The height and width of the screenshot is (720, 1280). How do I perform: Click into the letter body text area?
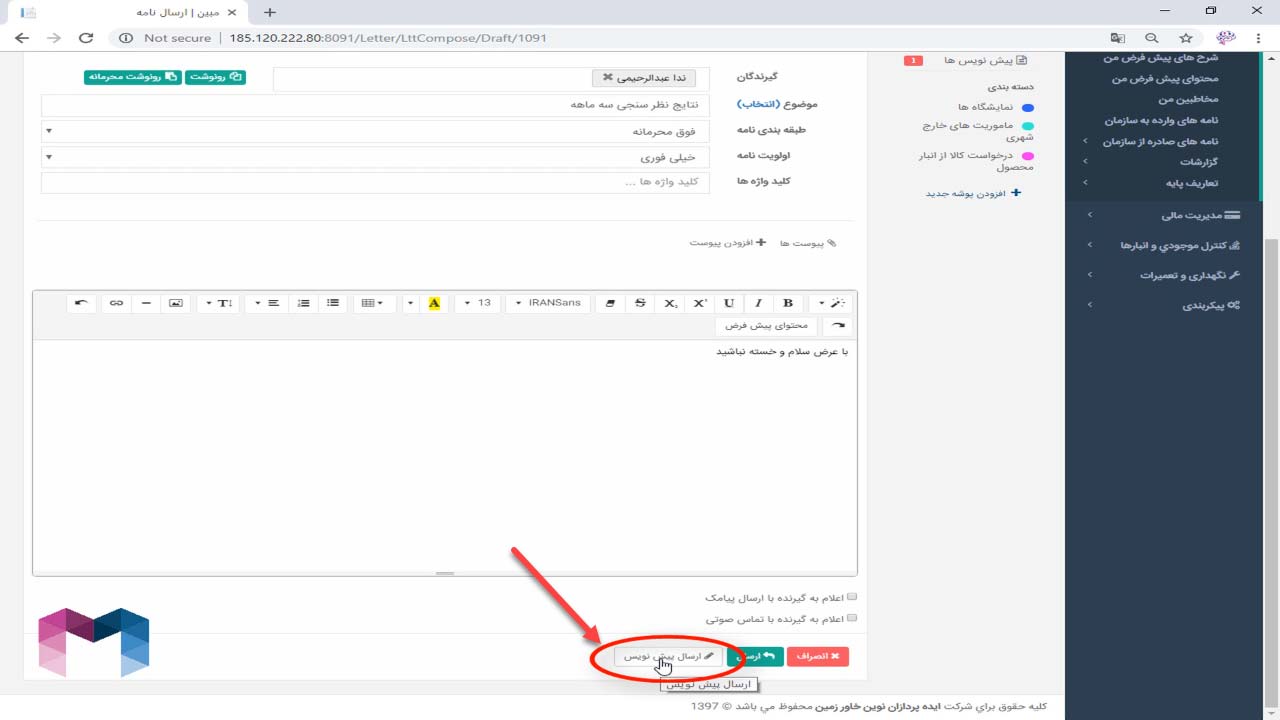(x=444, y=456)
